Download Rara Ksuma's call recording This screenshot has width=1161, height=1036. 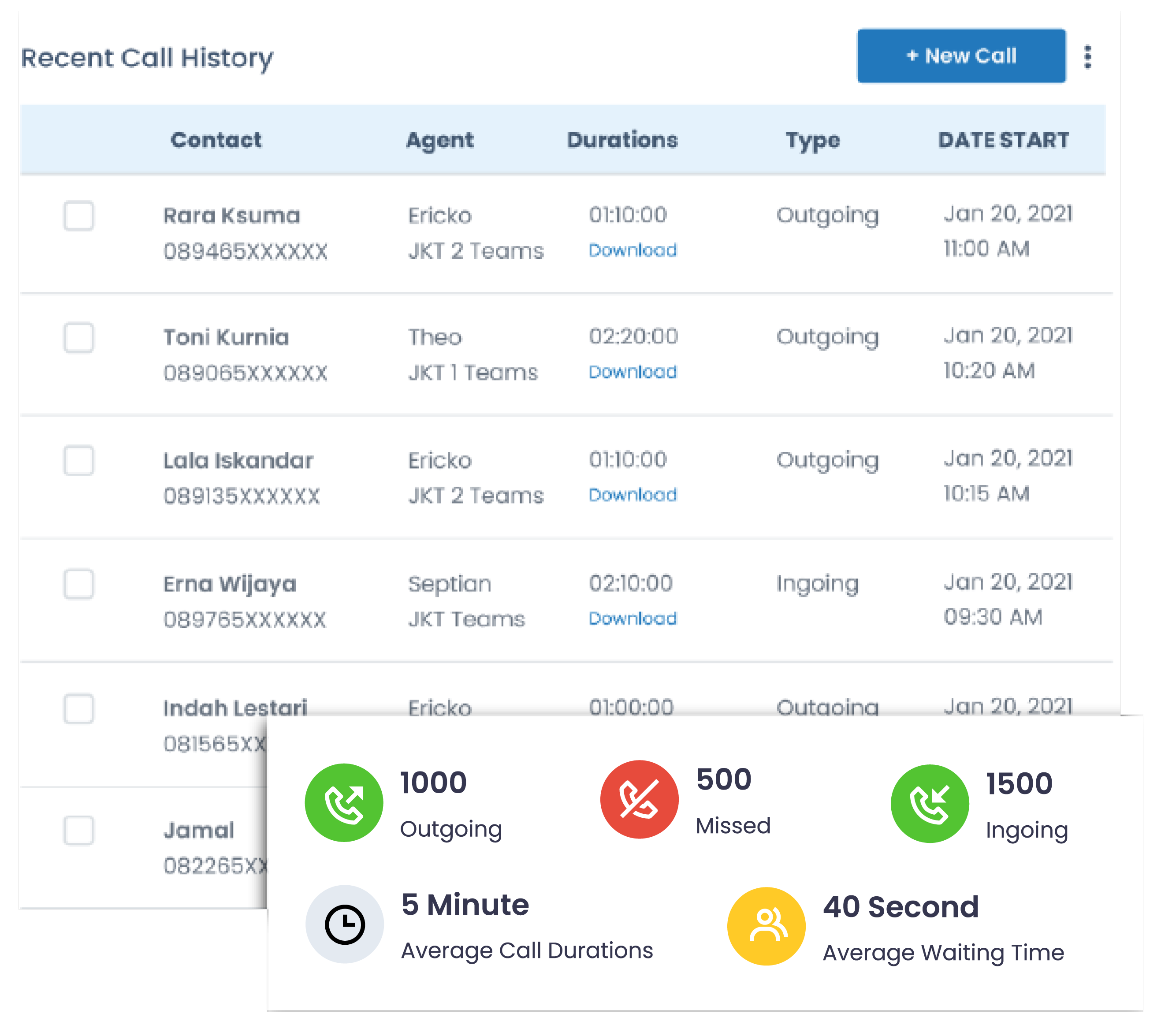tap(632, 250)
